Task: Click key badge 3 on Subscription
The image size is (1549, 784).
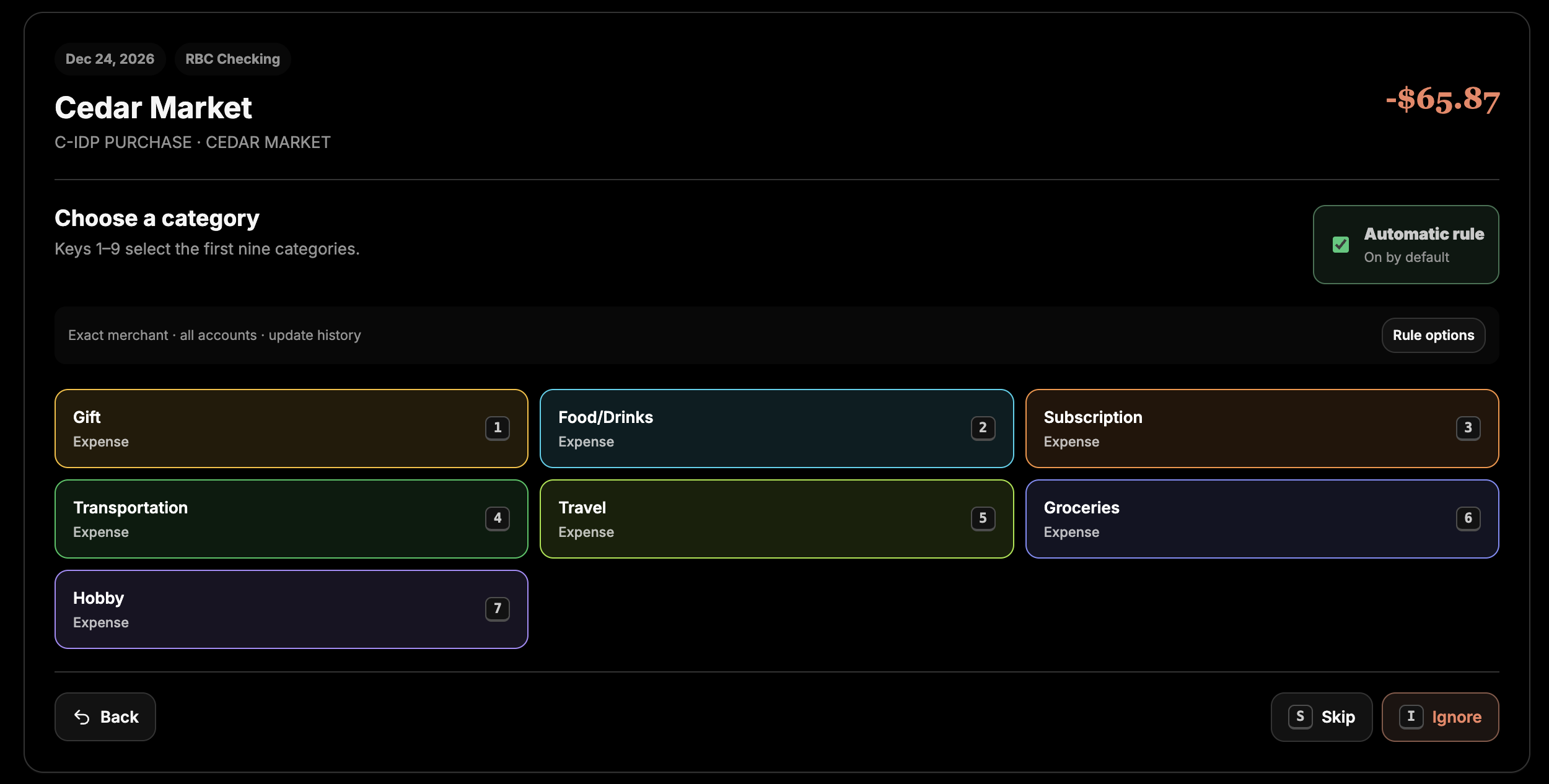Action: (1468, 428)
